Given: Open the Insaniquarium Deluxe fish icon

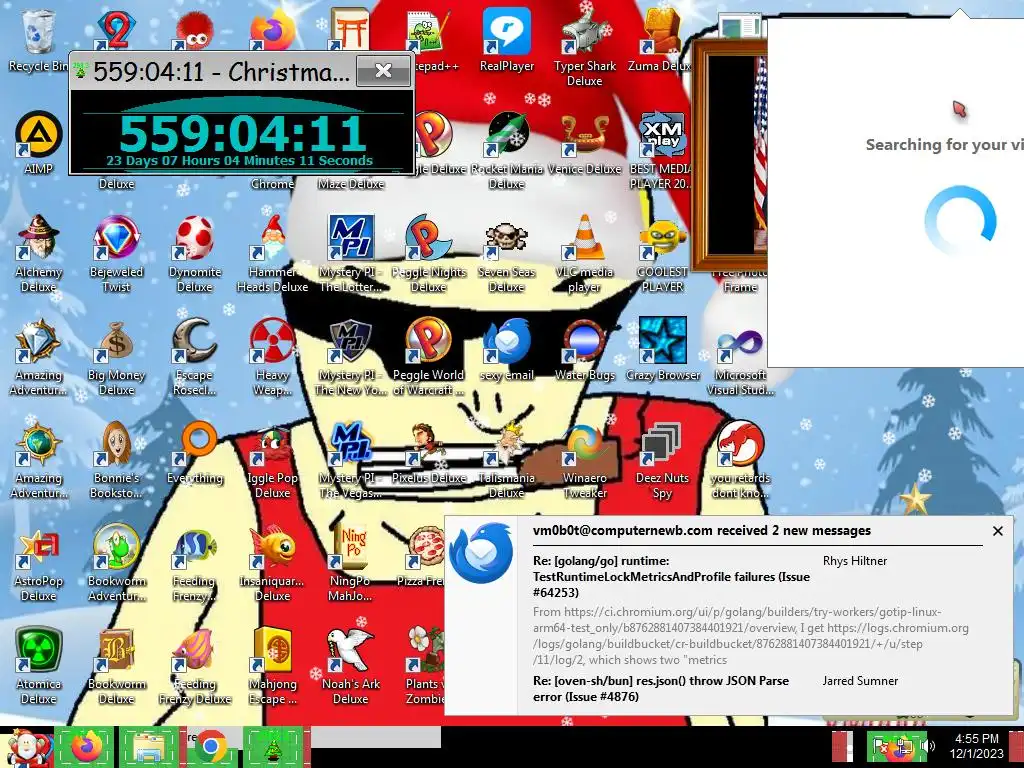Looking at the screenshot, I should pyautogui.click(x=272, y=562).
